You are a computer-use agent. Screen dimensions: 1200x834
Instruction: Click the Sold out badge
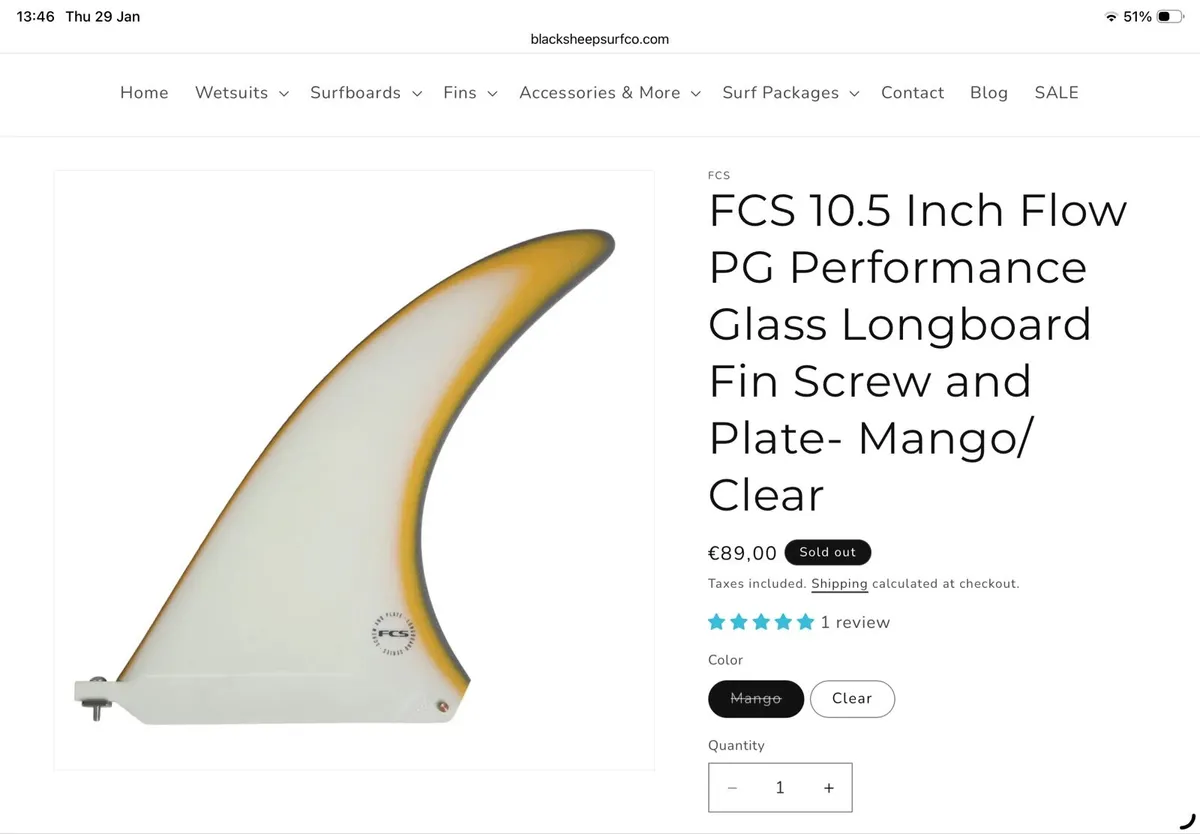click(828, 552)
